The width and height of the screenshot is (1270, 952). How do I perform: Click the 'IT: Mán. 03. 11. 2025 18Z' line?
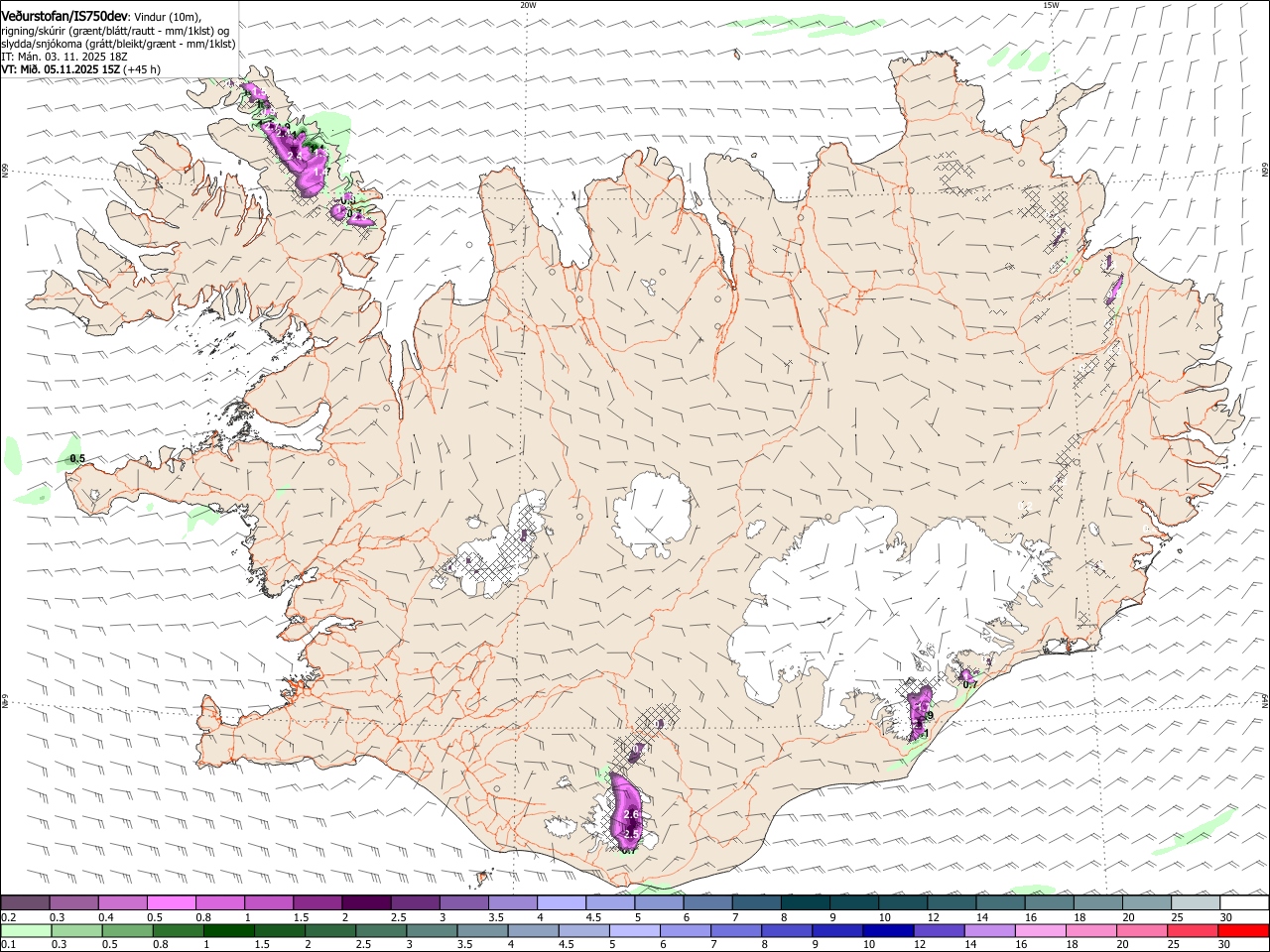pos(64,57)
